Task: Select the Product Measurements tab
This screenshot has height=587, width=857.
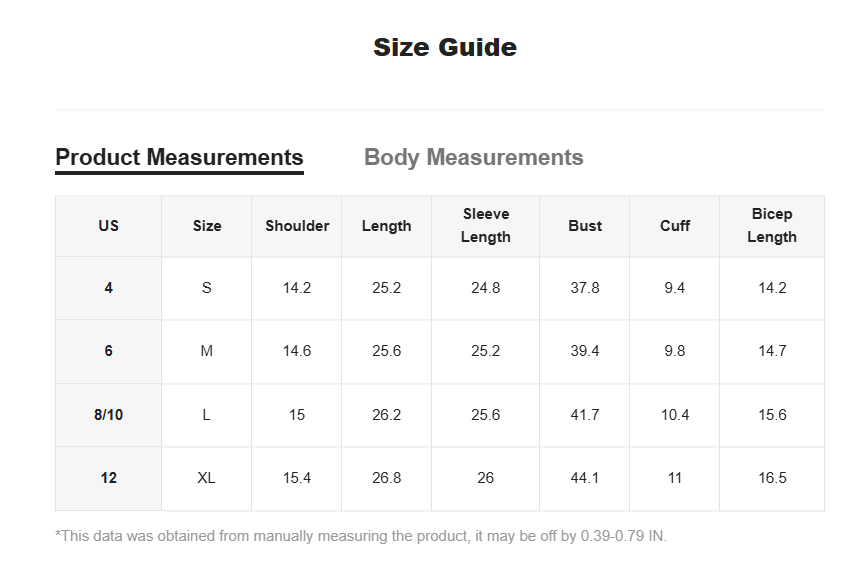Action: [x=179, y=157]
